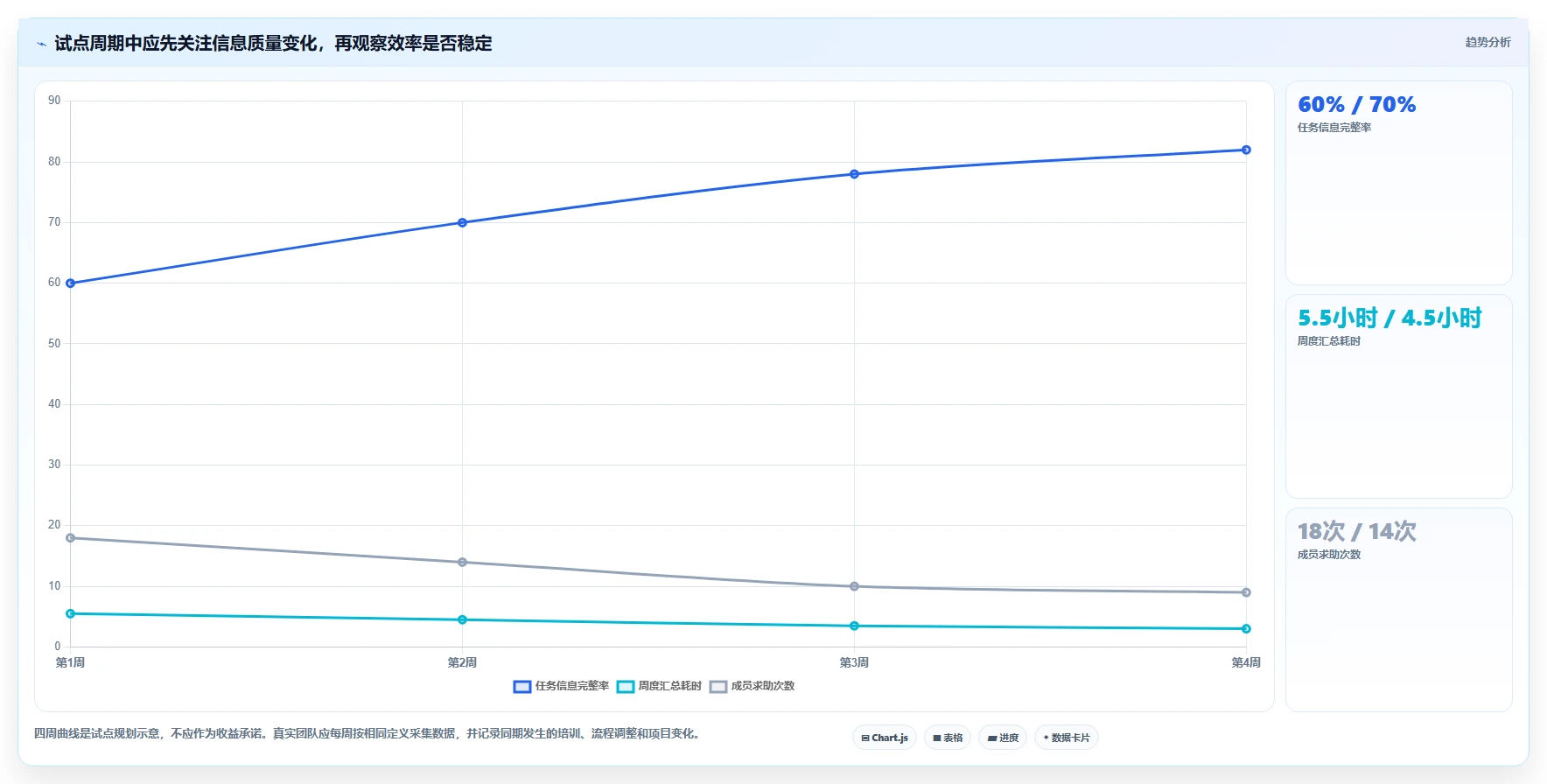Click the 任务信息完整率 data point at 第2周
The width and height of the screenshot is (1547, 784).
click(x=463, y=222)
